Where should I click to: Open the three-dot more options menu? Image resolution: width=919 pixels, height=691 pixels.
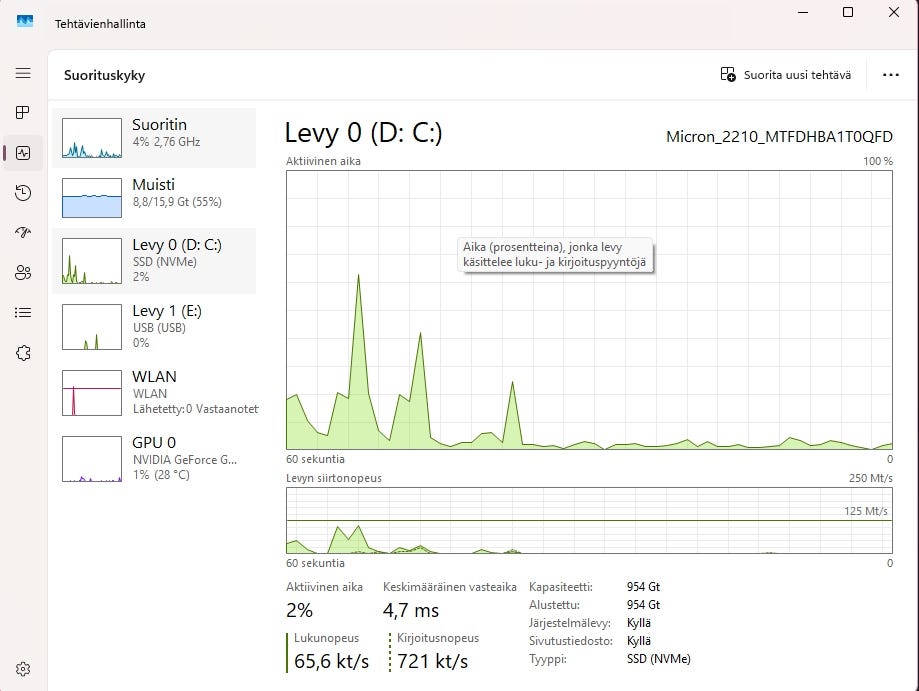click(890, 75)
